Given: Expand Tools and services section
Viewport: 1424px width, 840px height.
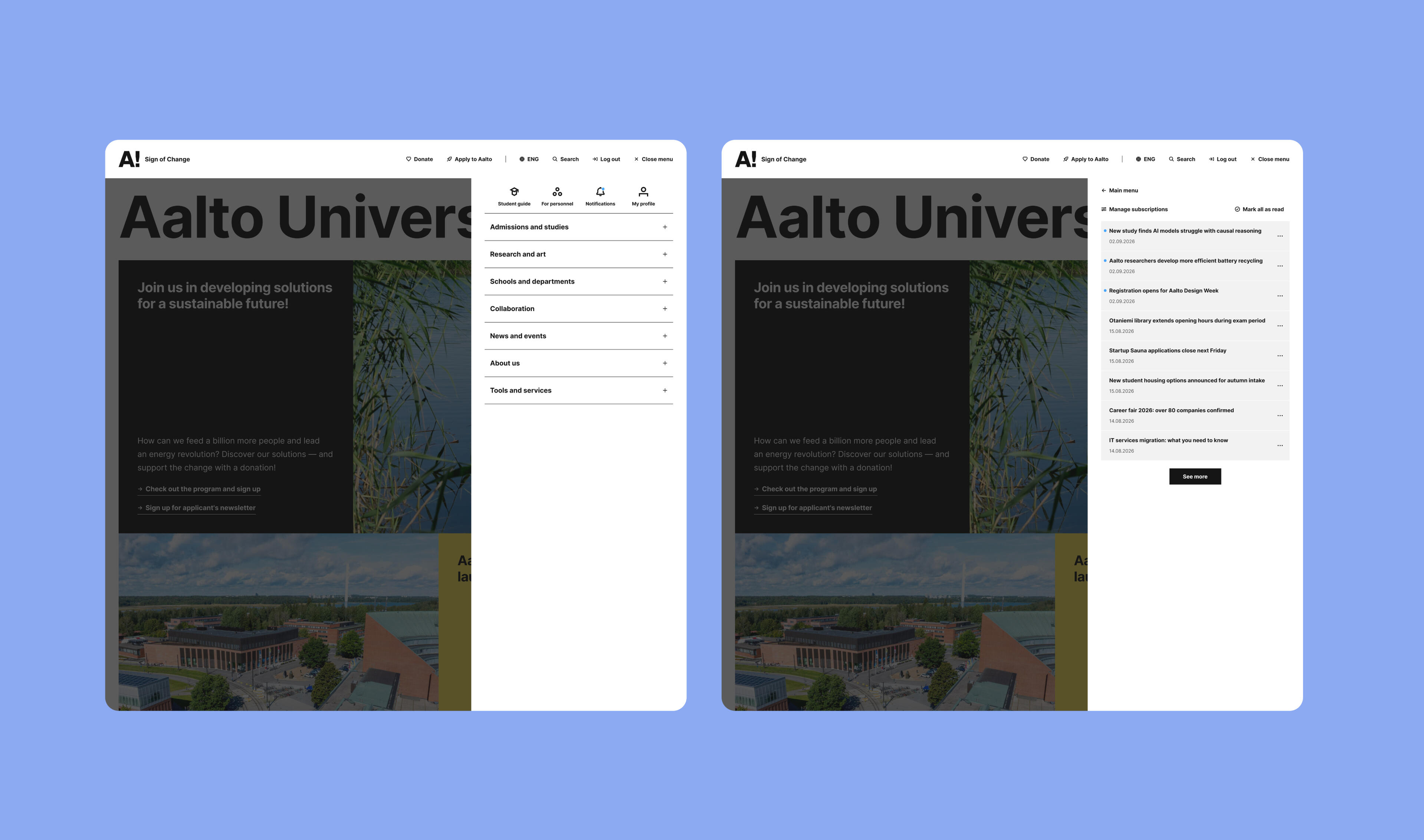Looking at the screenshot, I should click(579, 391).
